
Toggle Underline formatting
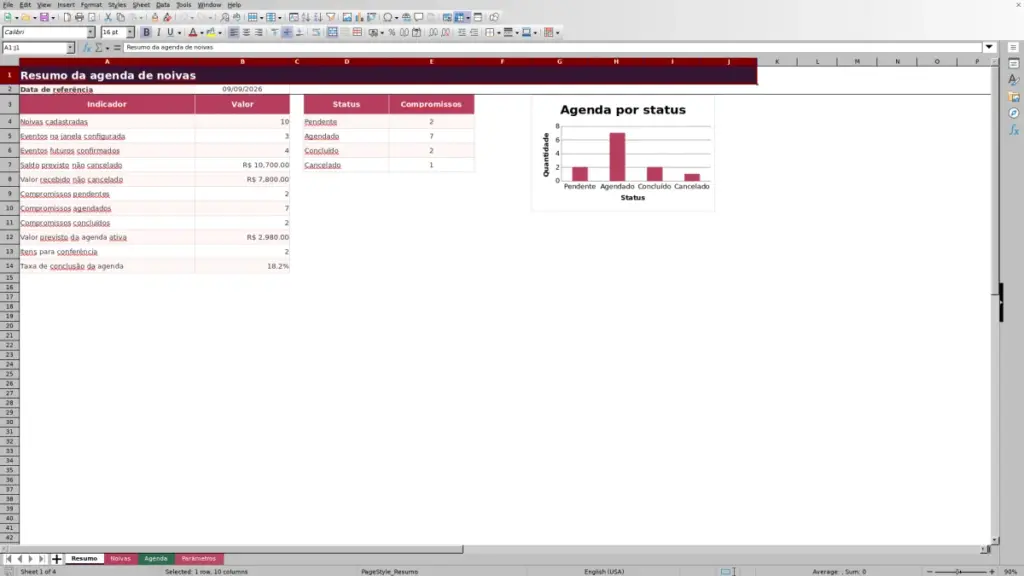[170, 33]
